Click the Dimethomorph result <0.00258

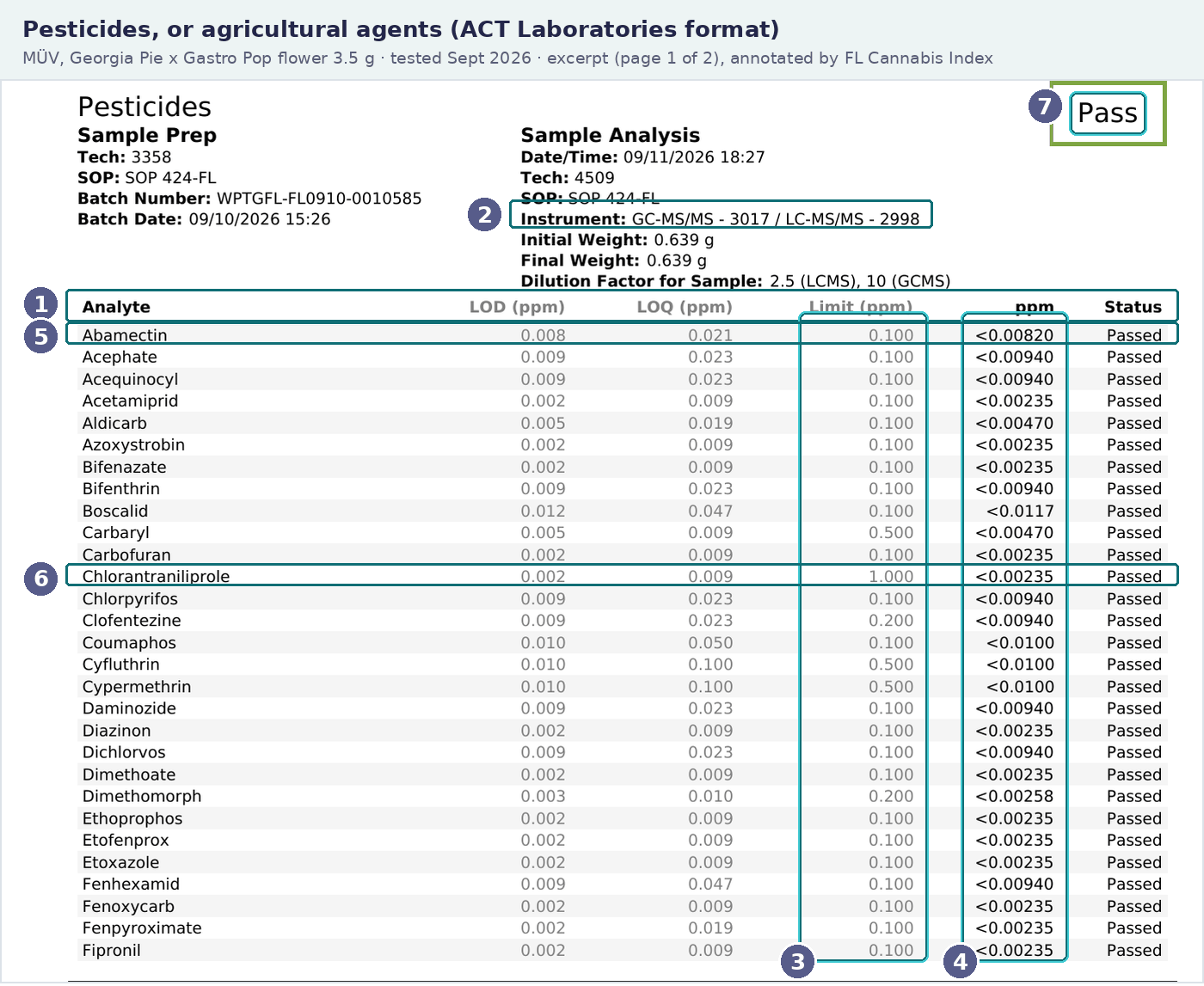click(1015, 796)
